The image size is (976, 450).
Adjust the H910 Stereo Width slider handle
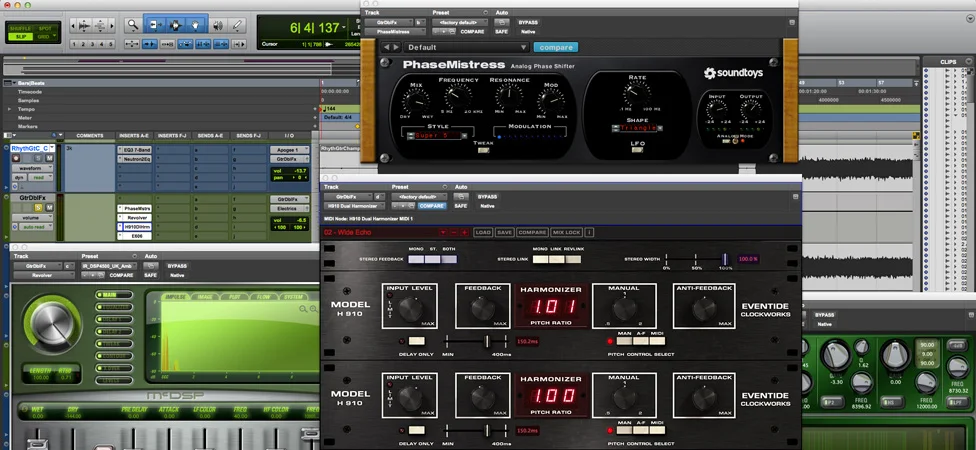725,259
